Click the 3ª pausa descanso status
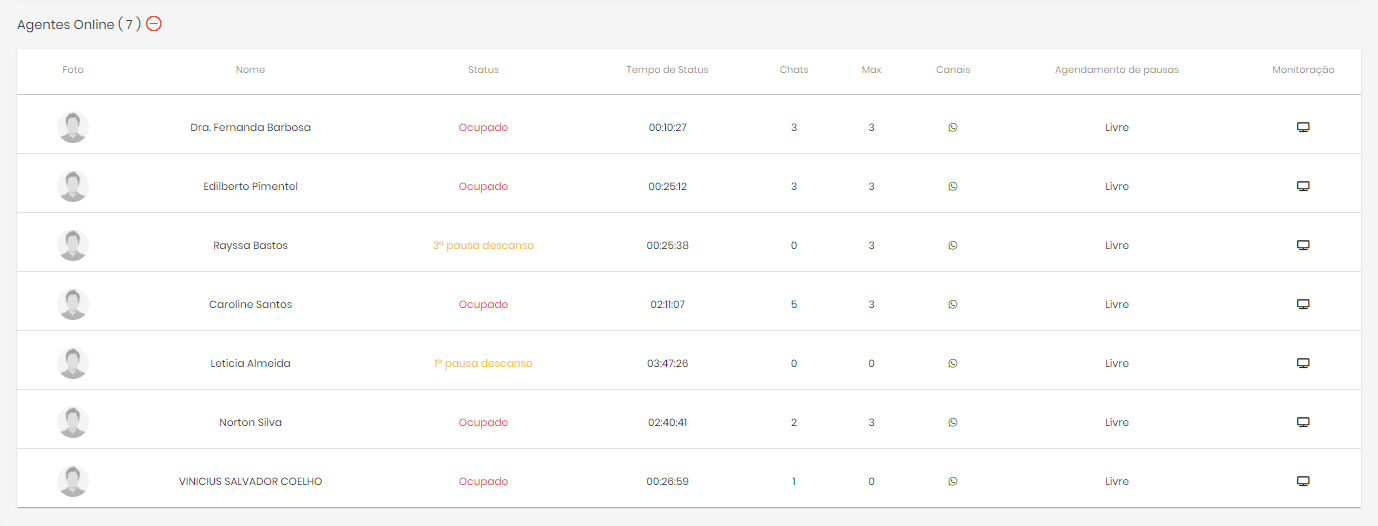 point(483,245)
